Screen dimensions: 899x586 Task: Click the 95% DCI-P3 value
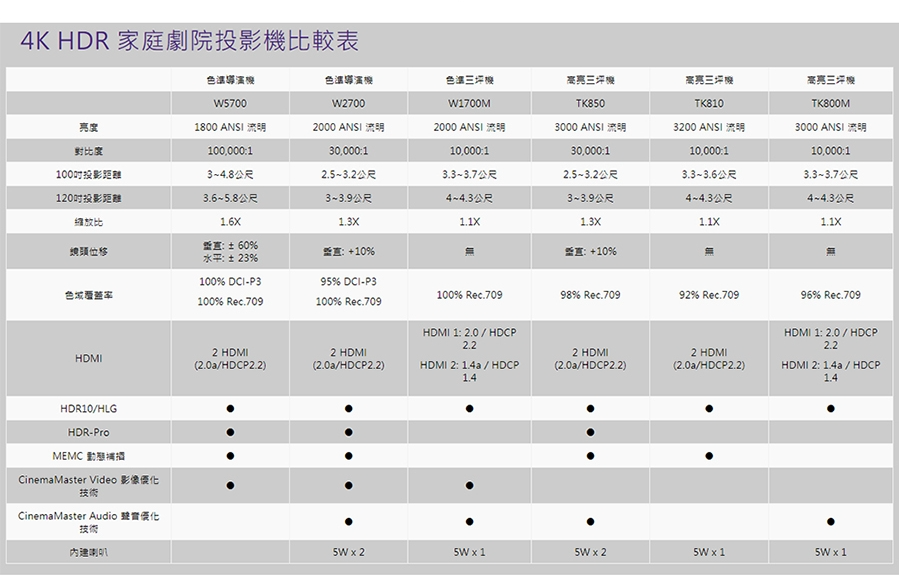[349, 282]
